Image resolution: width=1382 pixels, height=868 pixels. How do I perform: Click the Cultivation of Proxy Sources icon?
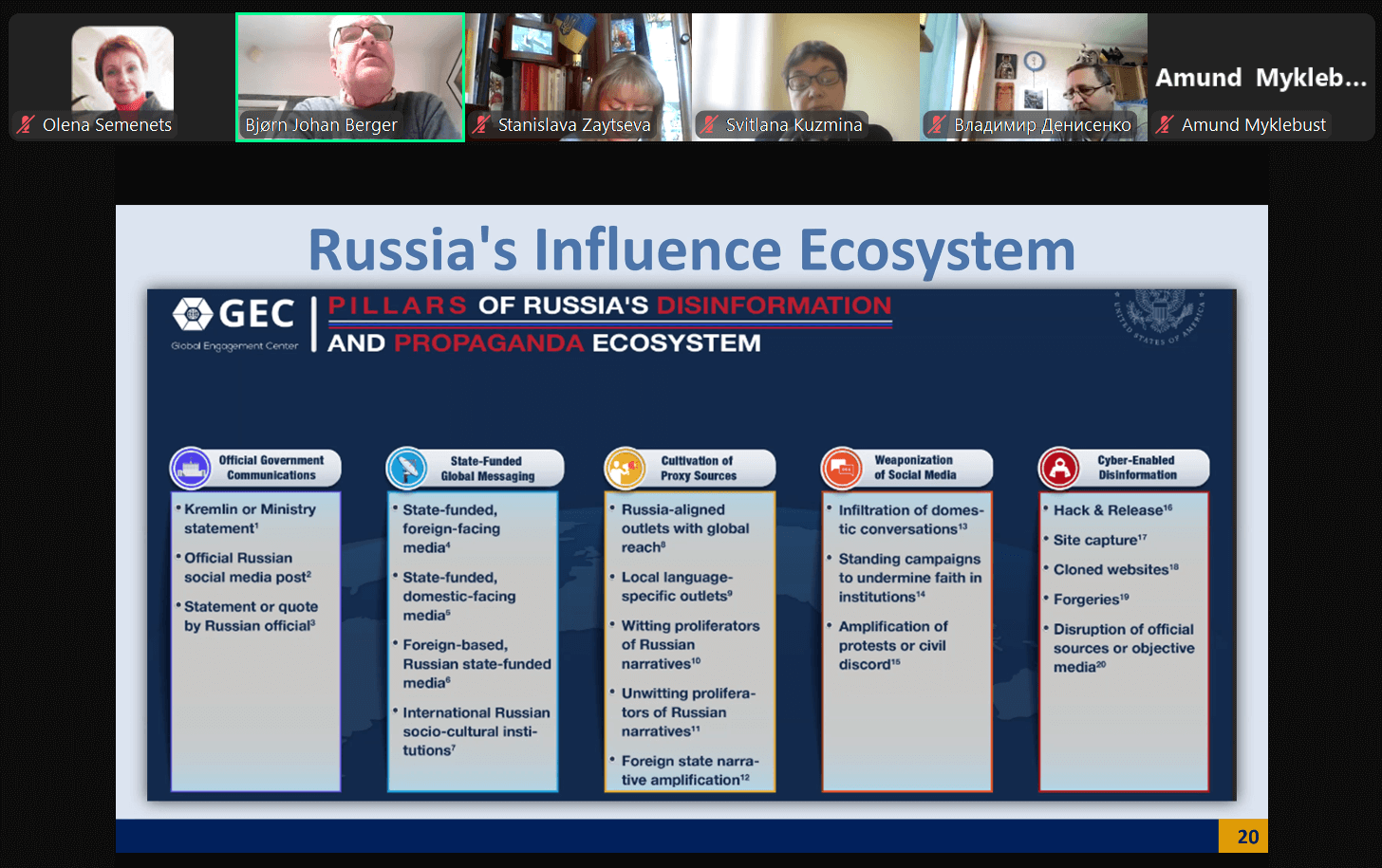(625, 468)
